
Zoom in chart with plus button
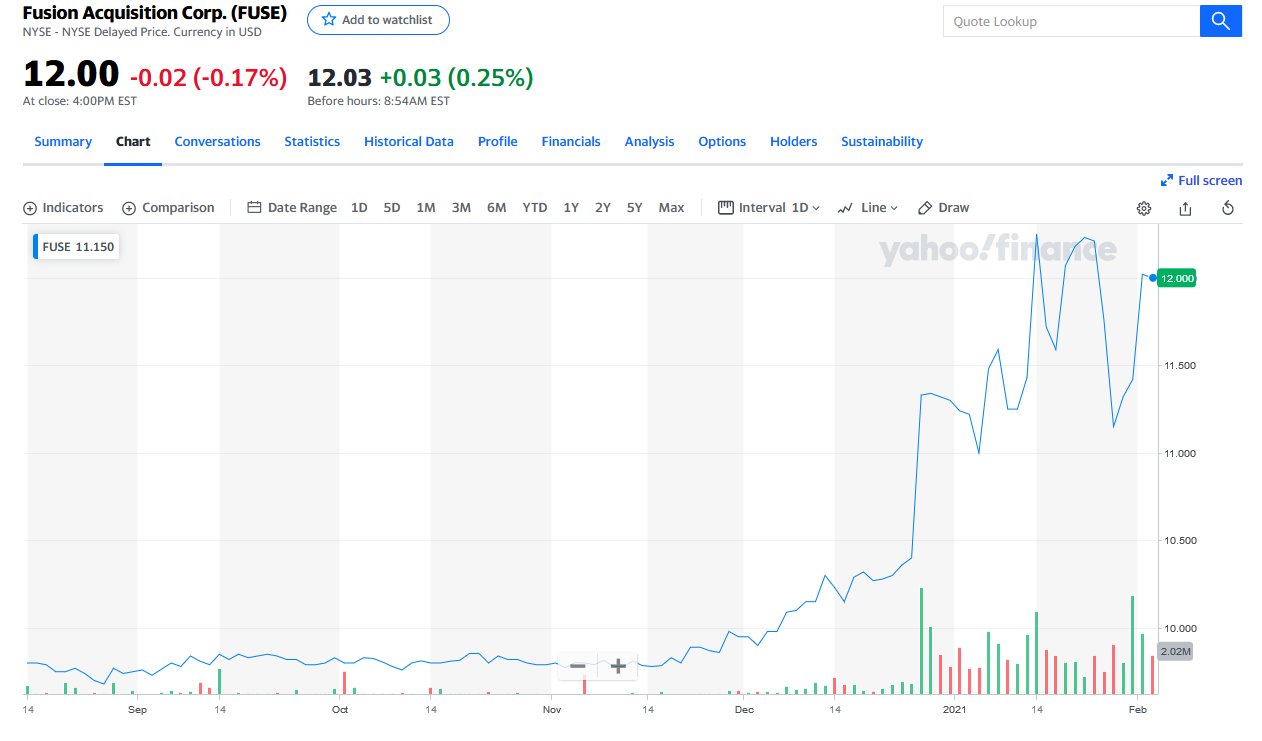tap(618, 666)
